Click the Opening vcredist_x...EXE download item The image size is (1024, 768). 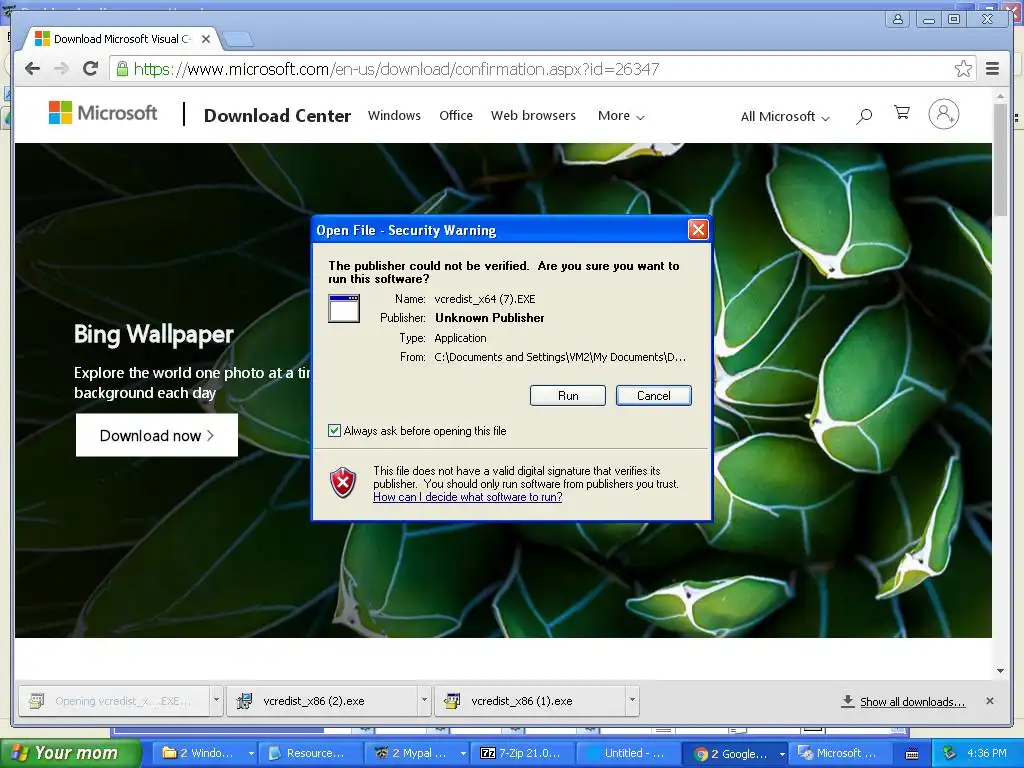coord(114,701)
